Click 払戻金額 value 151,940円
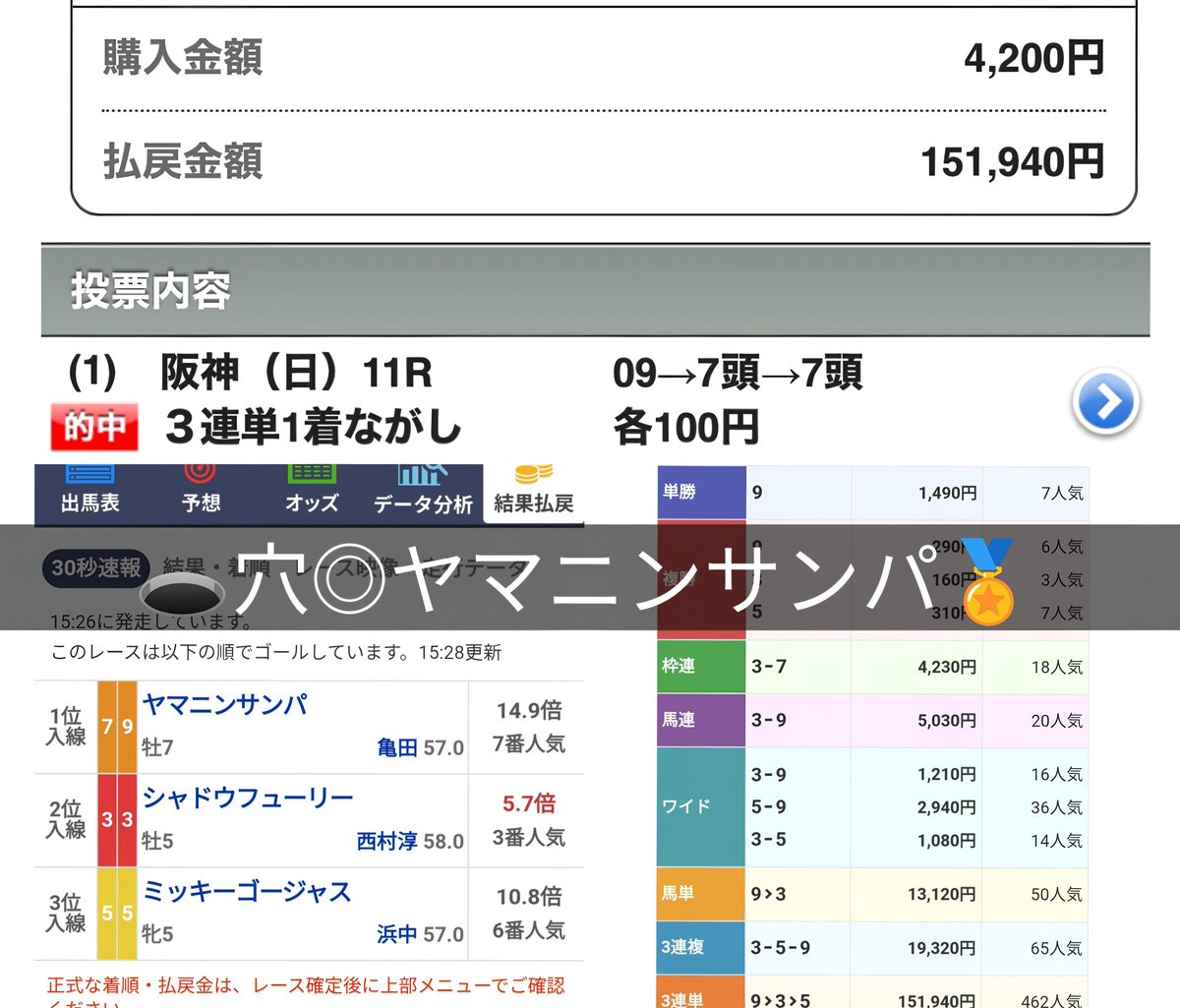Viewport: 1180px width, 1008px height. coord(1012,162)
